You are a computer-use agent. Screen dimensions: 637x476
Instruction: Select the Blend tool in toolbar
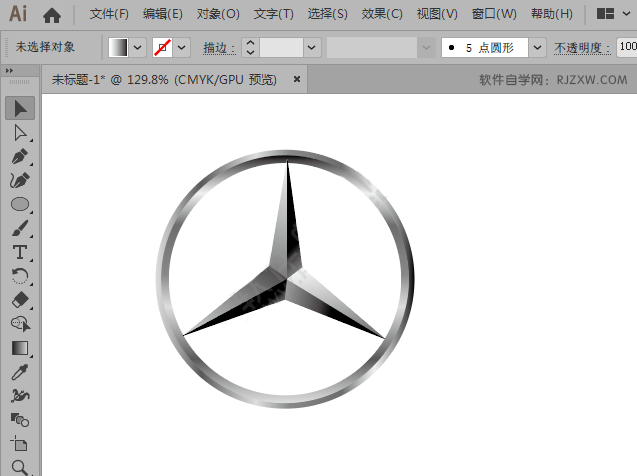[20, 420]
